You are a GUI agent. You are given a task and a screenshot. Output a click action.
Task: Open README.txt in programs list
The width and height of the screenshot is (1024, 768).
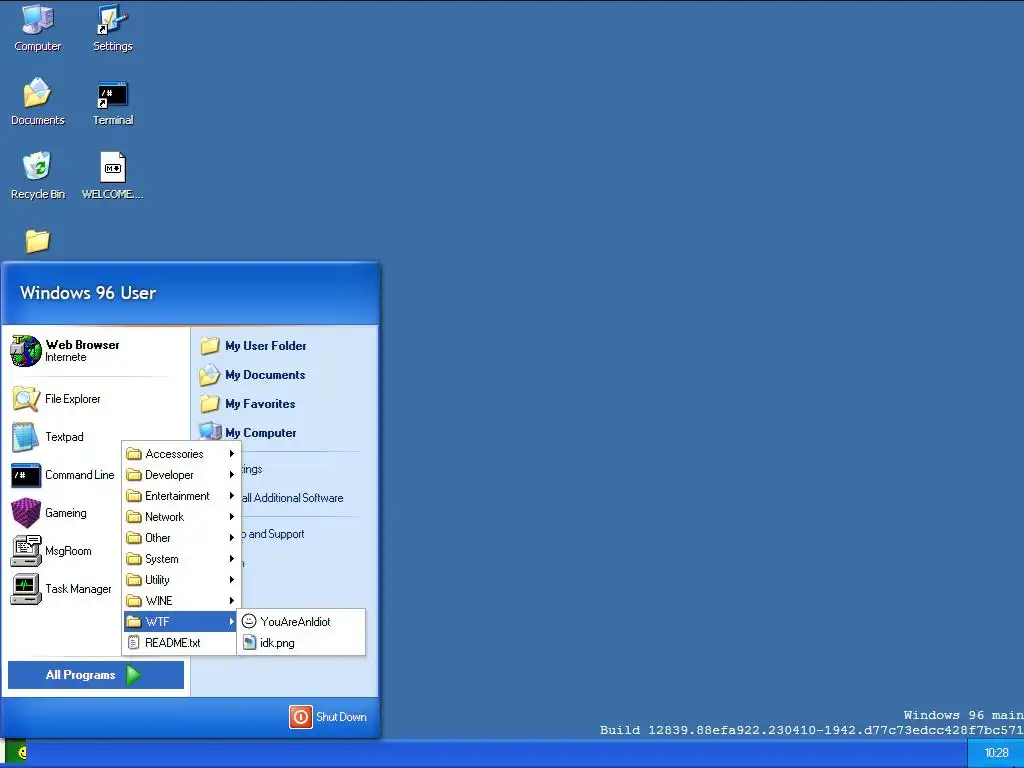tap(180, 643)
